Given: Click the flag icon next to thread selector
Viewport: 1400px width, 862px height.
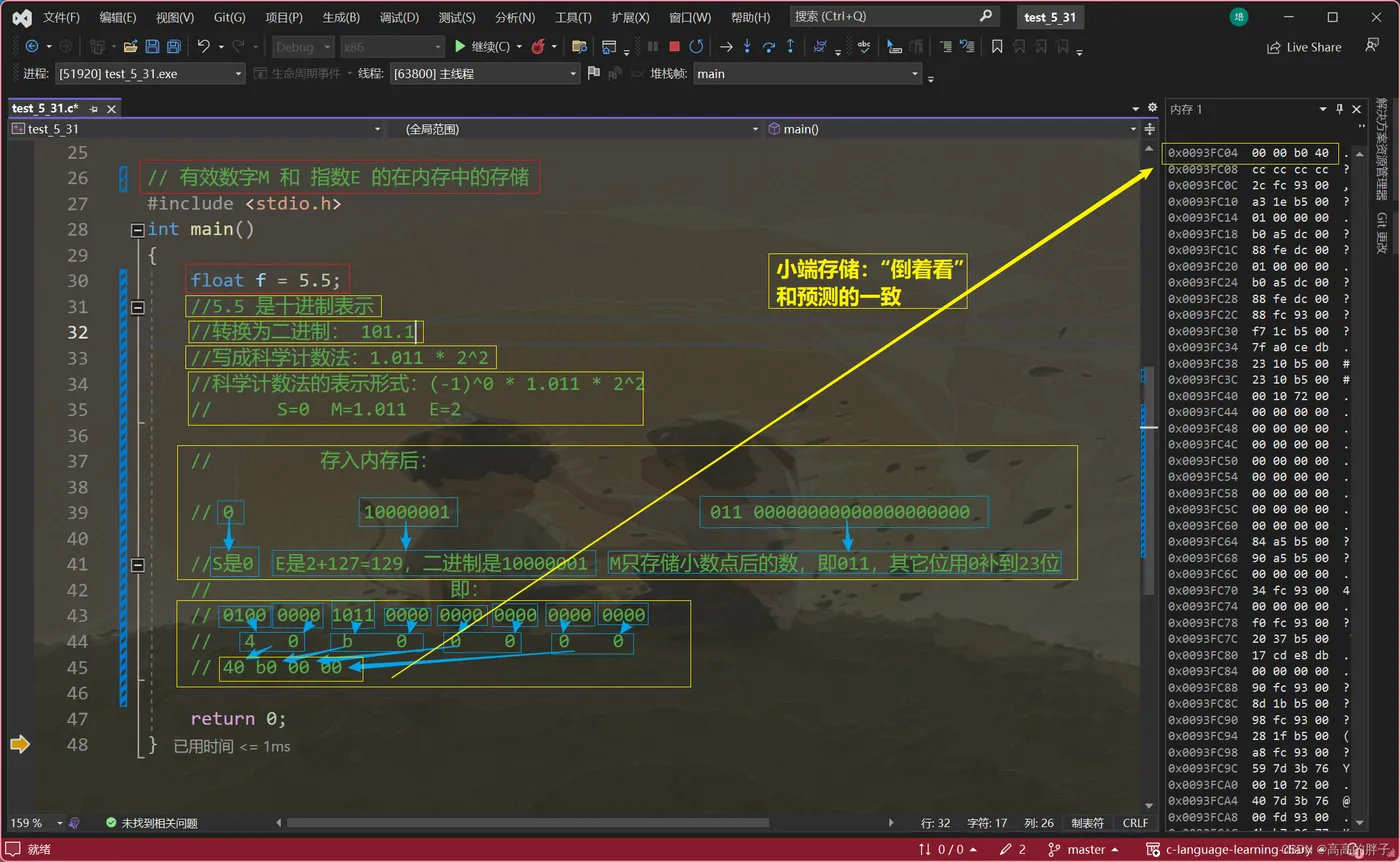Looking at the screenshot, I should (x=593, y=73).
